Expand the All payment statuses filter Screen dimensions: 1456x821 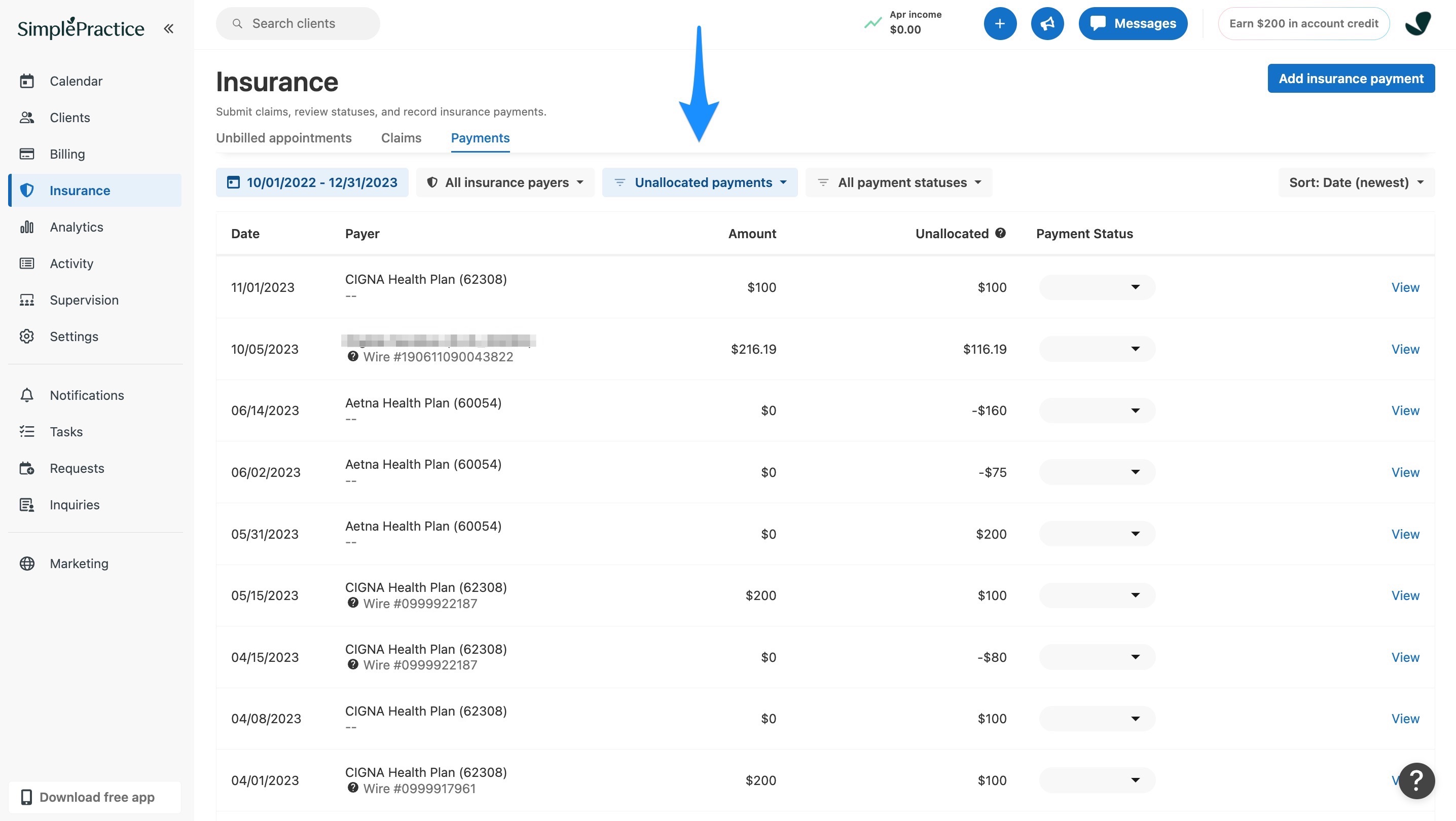pyautogui.click(x=899, y=182)
